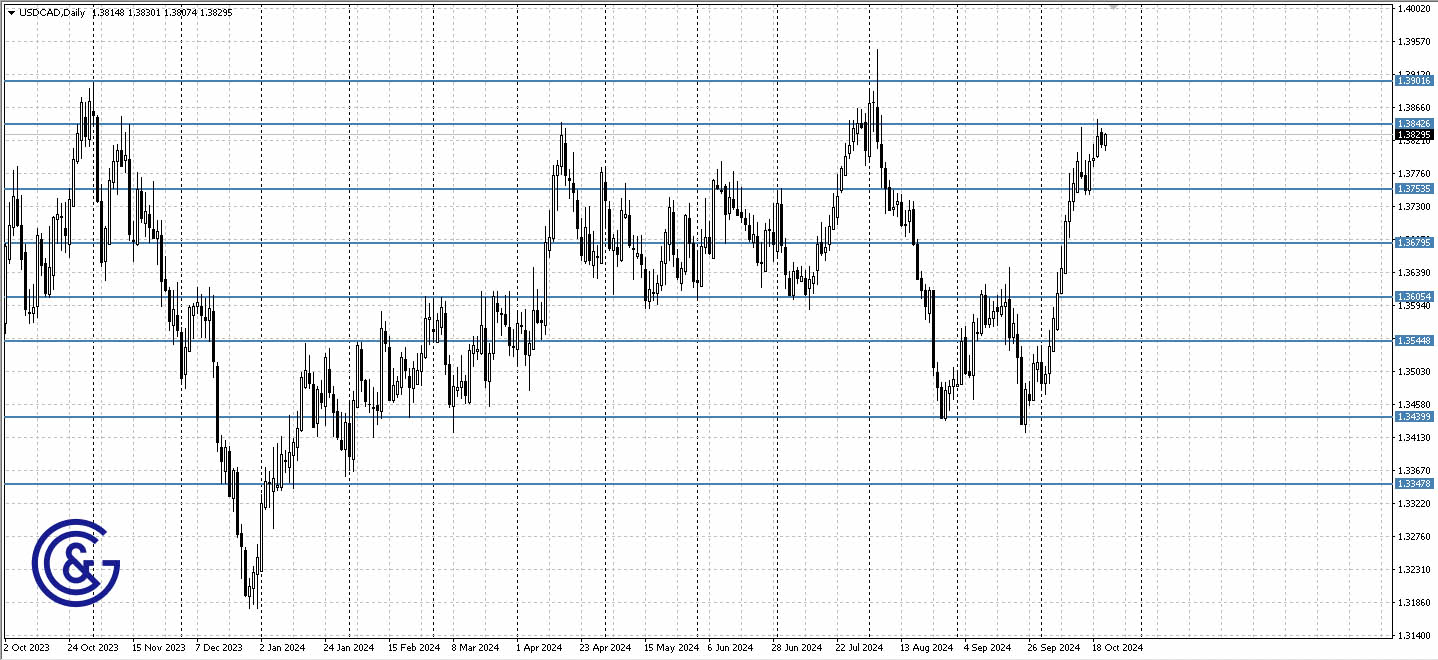Click the USDCAD,Daily chart title text
Screen dimensions: 1438x660
click(x=52, y=13)
